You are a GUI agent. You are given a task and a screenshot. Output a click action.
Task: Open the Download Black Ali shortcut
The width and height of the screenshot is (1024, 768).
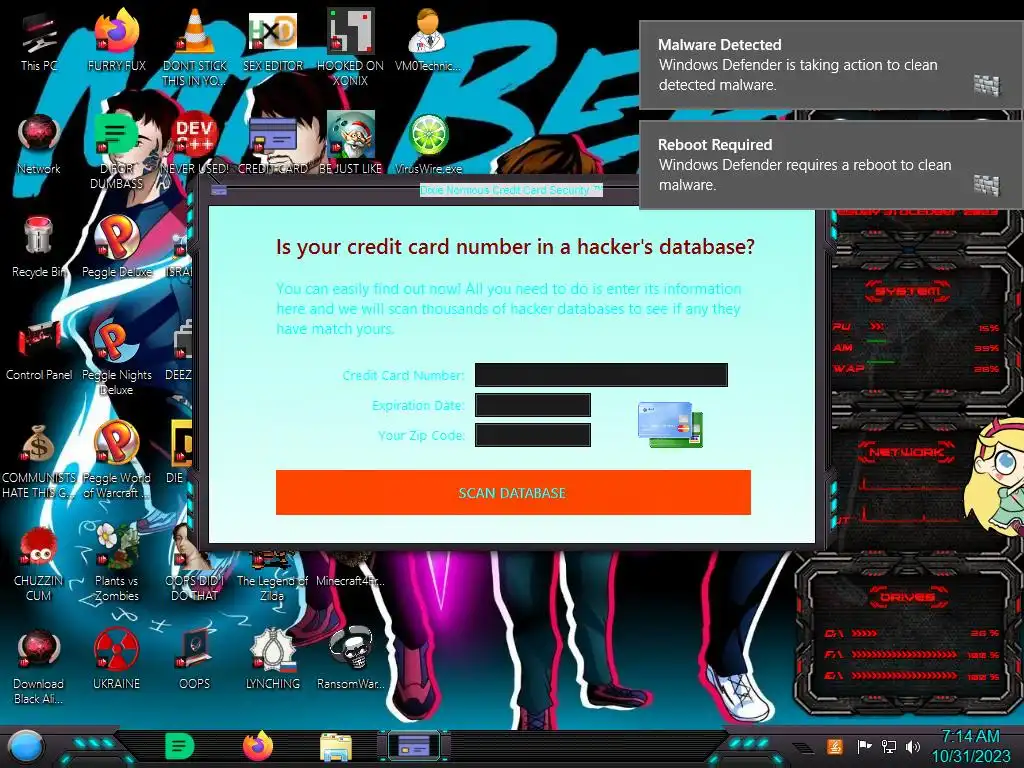(x=39, y=666)
